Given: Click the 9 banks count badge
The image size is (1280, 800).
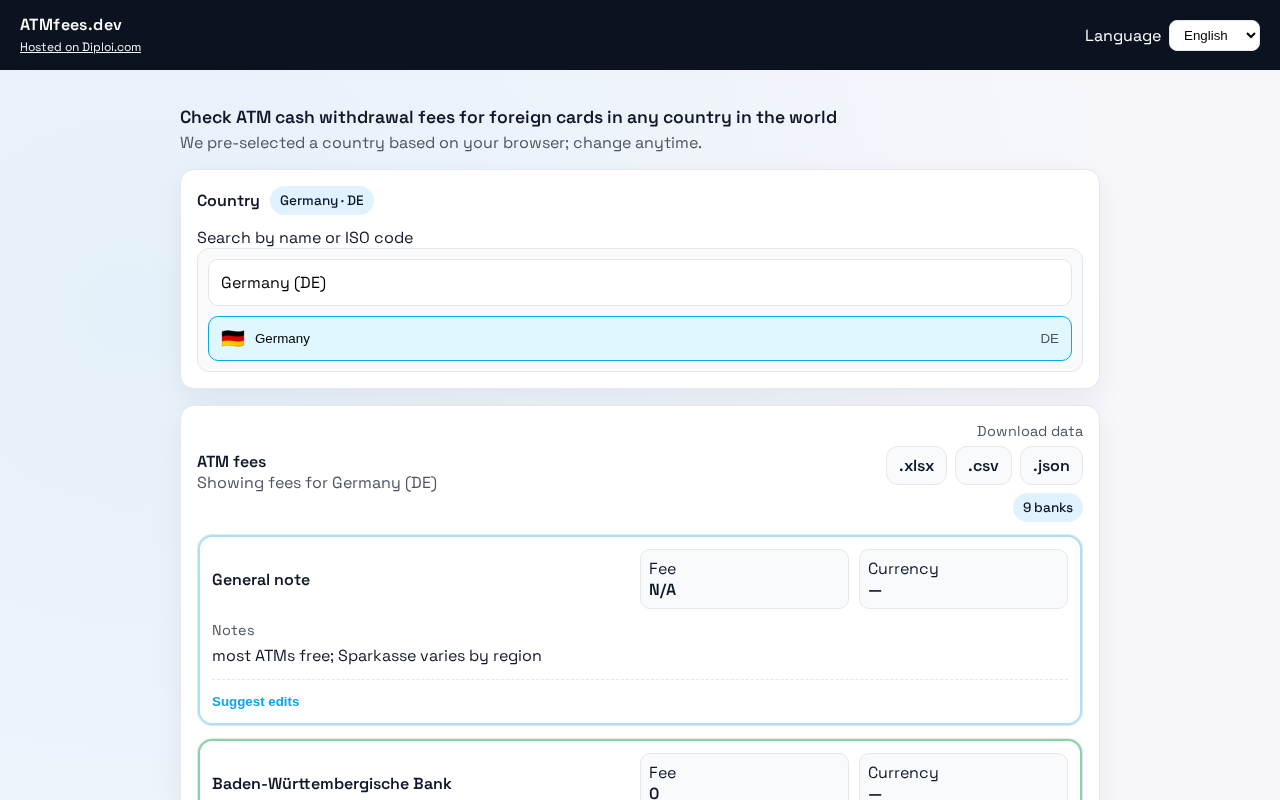Looking at the screenshot, I should pos(1047,508).
